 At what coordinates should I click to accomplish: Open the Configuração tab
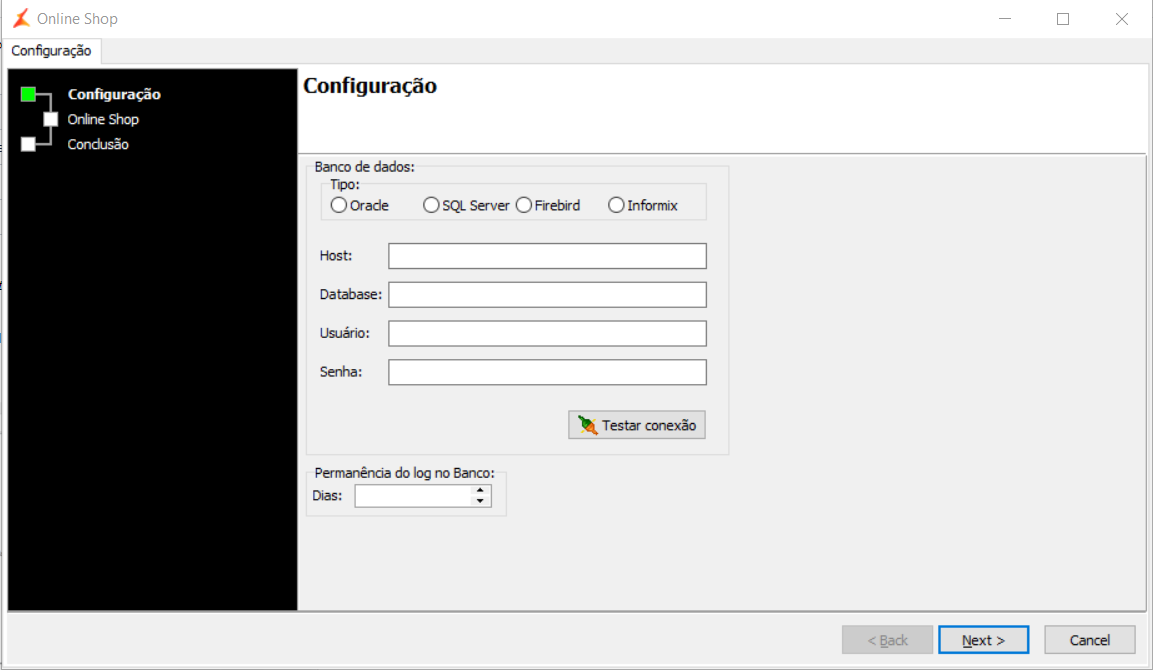(51, 51)
